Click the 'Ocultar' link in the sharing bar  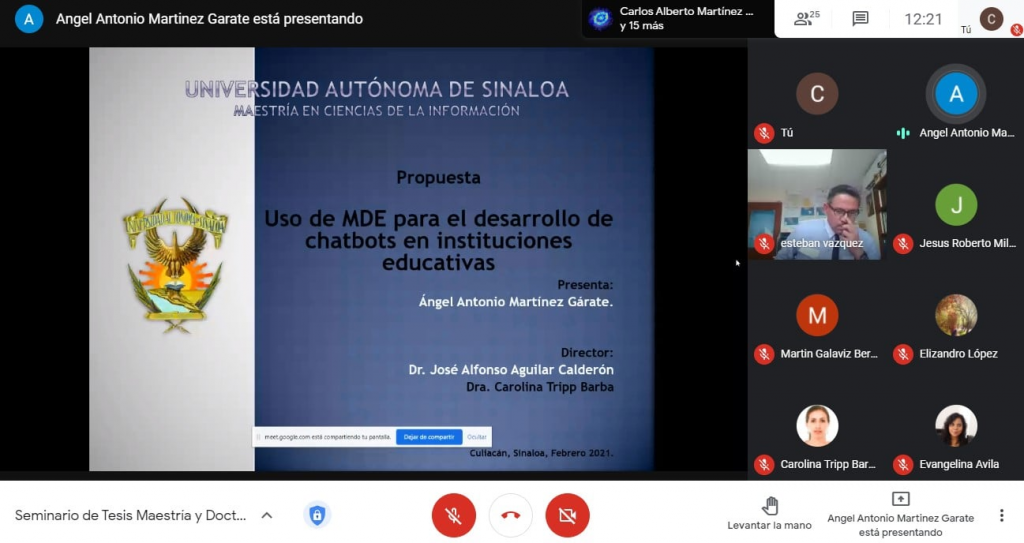(477, 437)
